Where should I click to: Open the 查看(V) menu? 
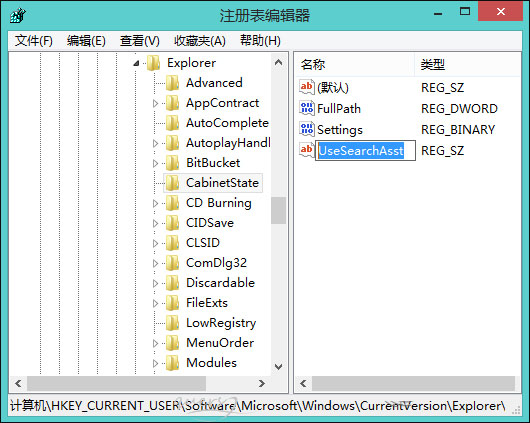tap(140, 41)
